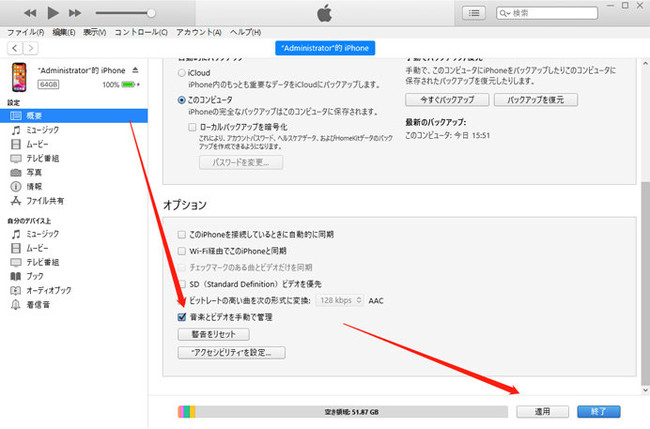
Task: Open the ファイル(F) menu
Action: coord(26,32)
